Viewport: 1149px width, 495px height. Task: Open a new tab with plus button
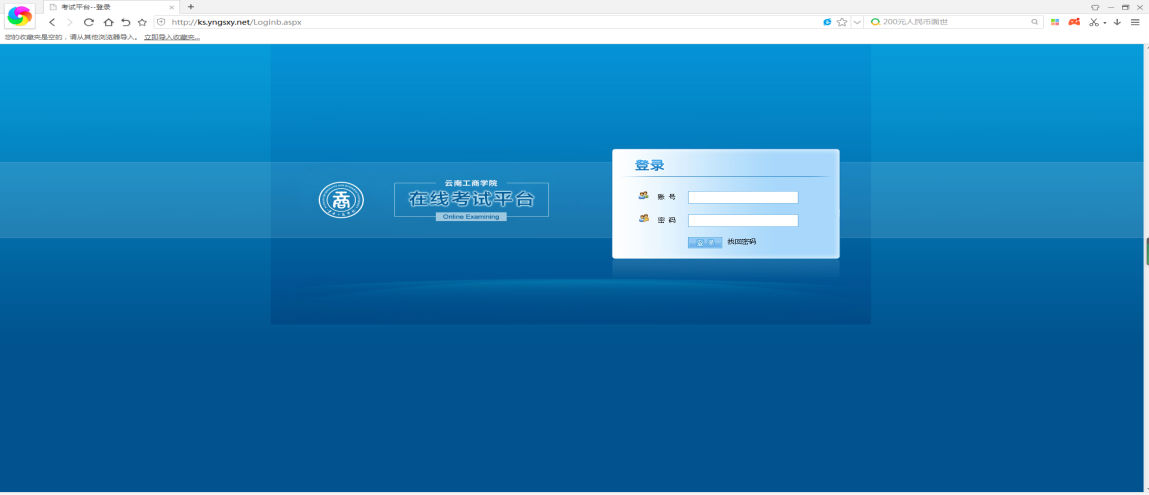tap(191, 7)
